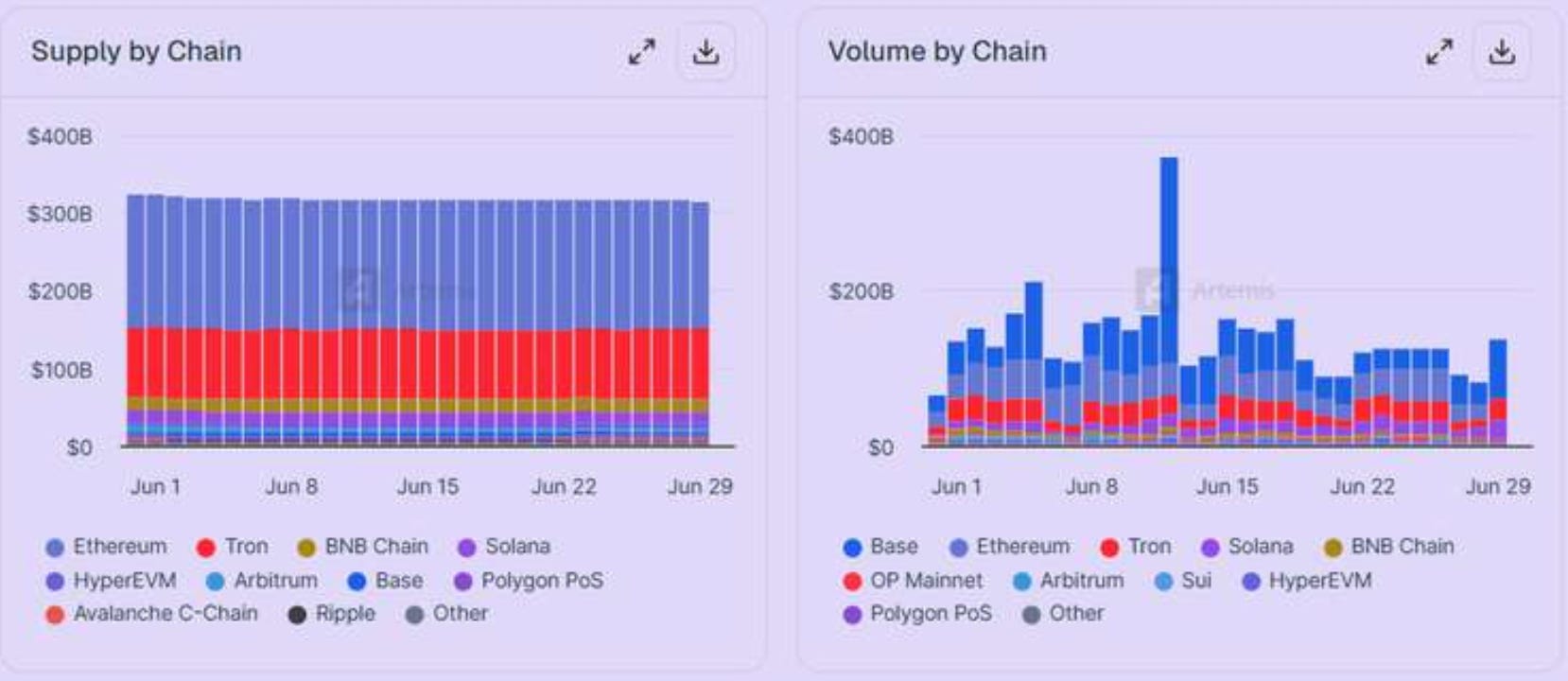Hide Arbitrum in the Volume by Chain legend
Image resolution: width=1568 pixels, height=681 pixels.
click(1069, 581)
